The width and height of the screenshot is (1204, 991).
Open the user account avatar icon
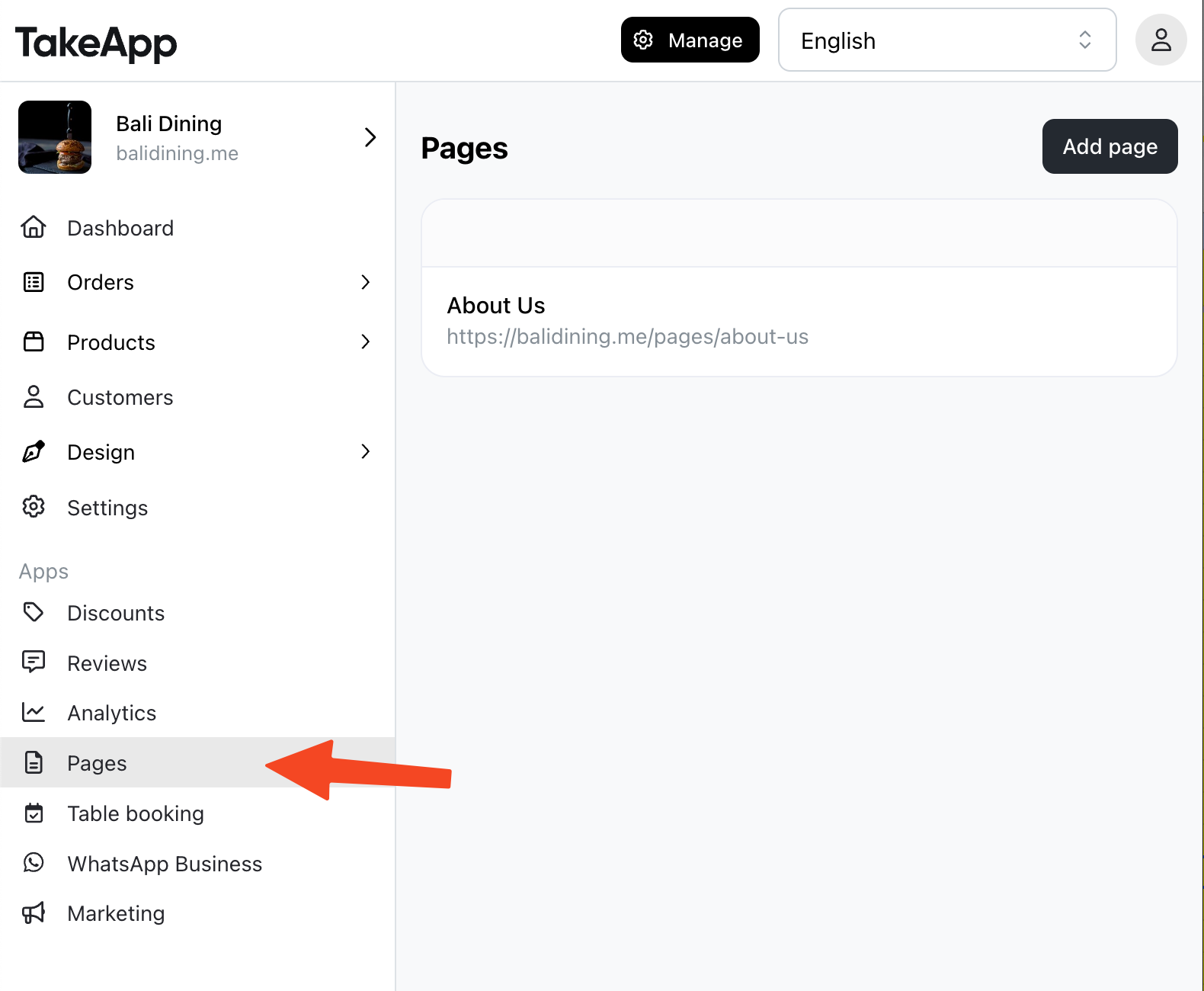point(1161,40)
